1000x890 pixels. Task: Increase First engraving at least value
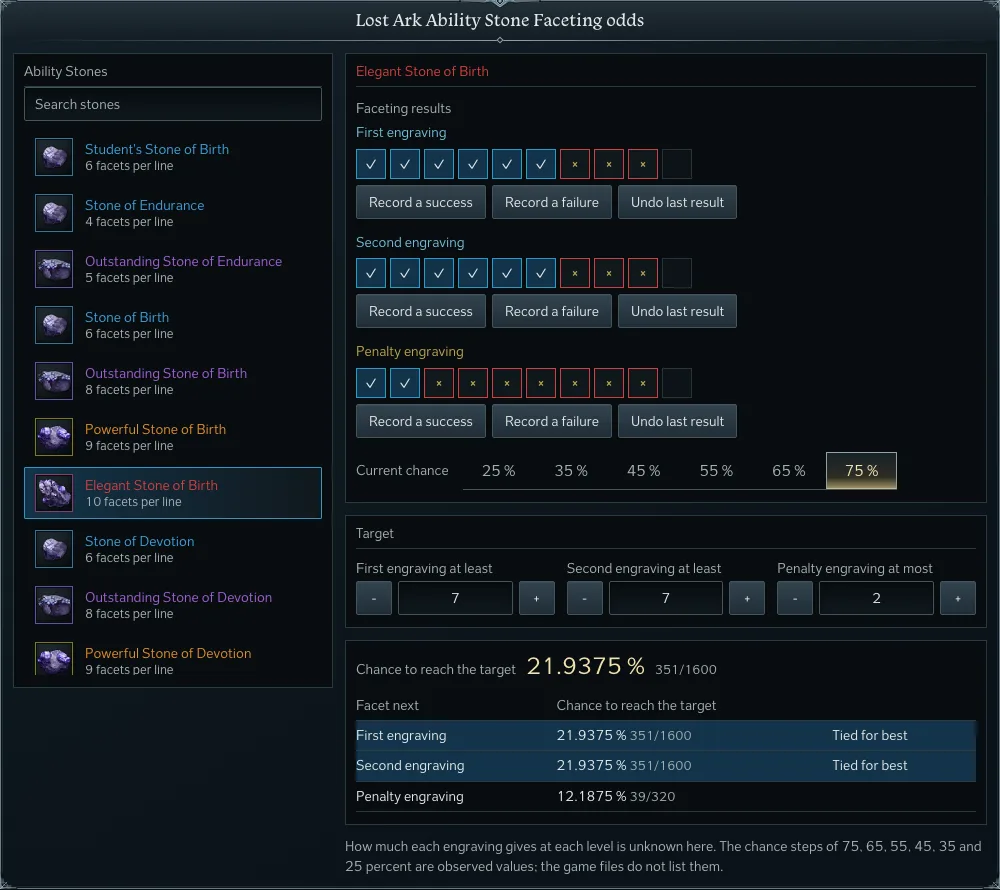coord(536,598)
